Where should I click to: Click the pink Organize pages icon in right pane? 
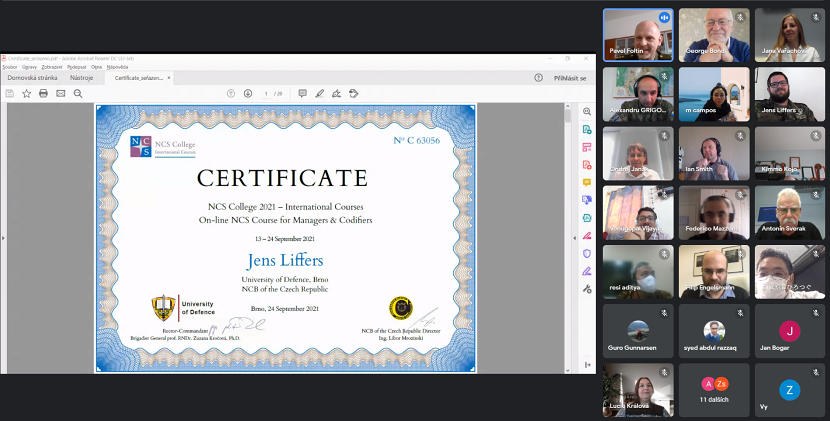tap(587, 147)
